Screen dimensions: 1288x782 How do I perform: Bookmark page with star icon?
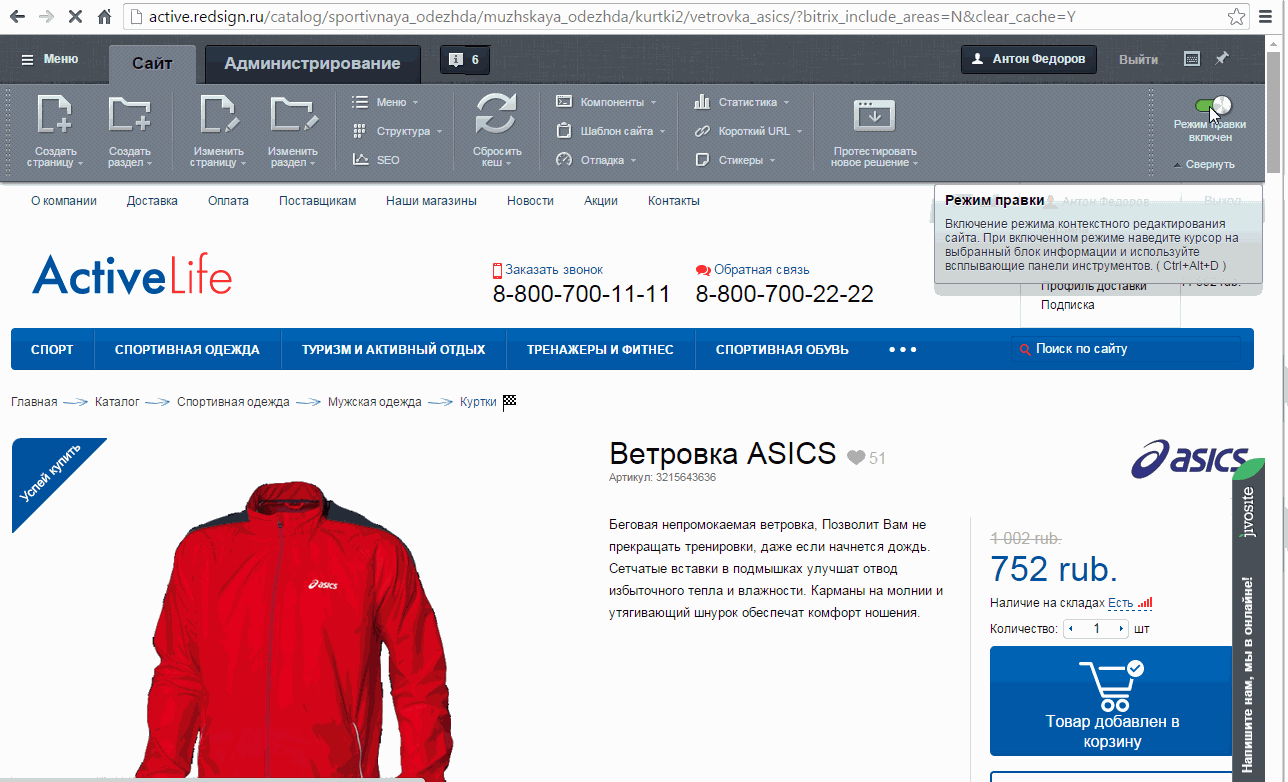1237,17
